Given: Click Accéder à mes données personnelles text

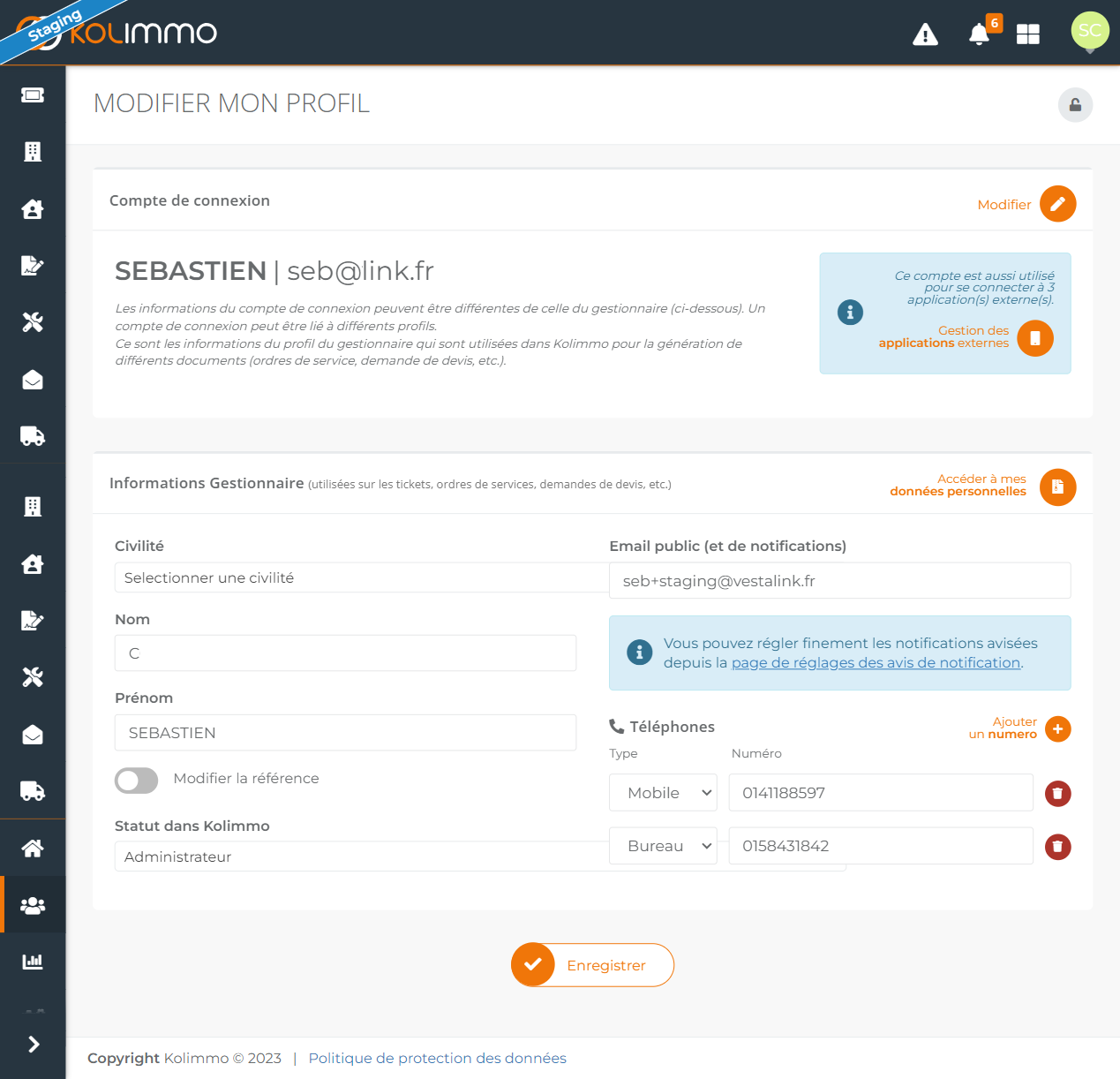Looking at the screenshot, I should point(958,486).
